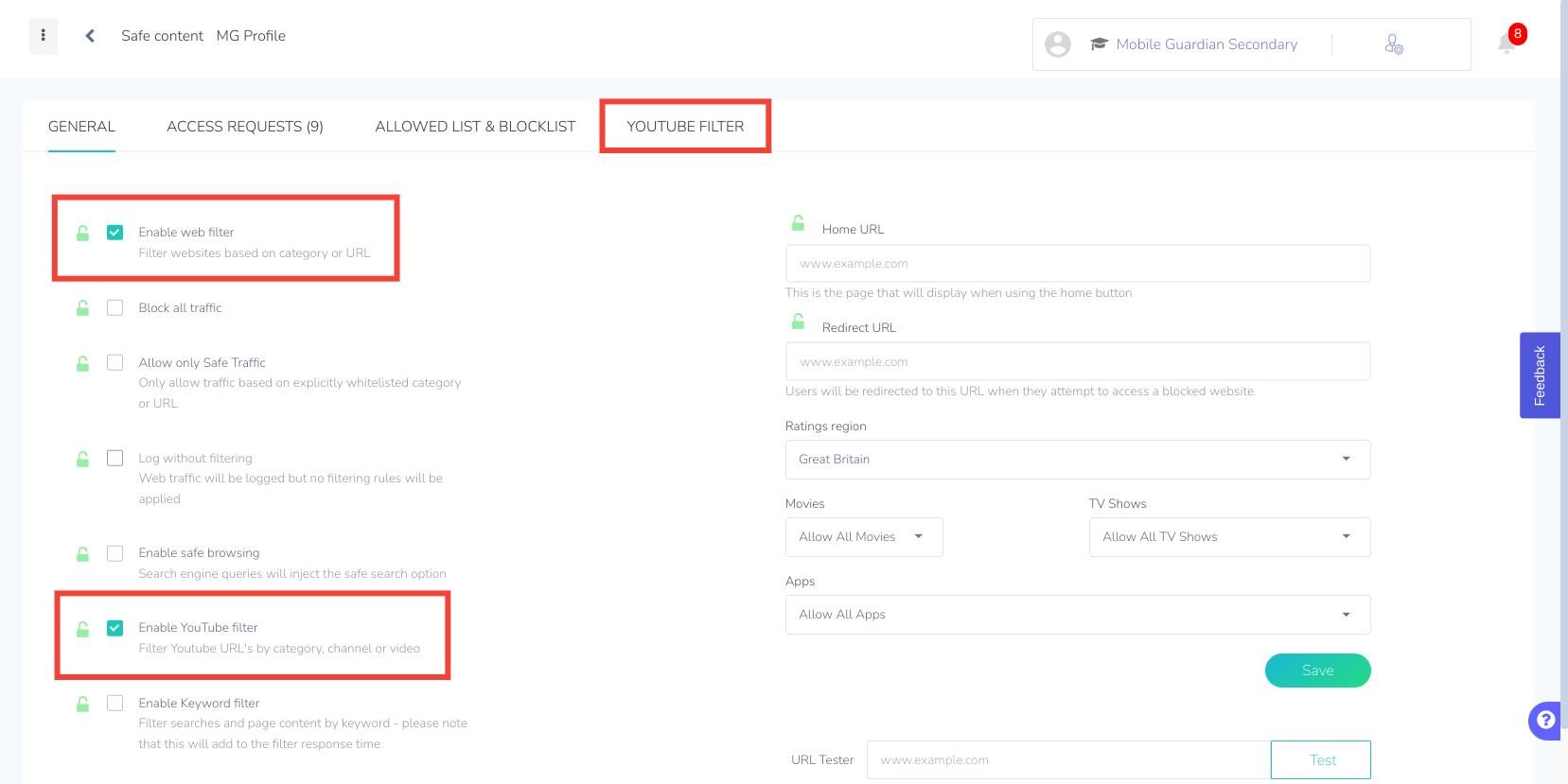The width and height of the screenshot is (1568, 784).
Task: Uncheck the Enable YouTube filter checkbox
Action: (115, 628)
